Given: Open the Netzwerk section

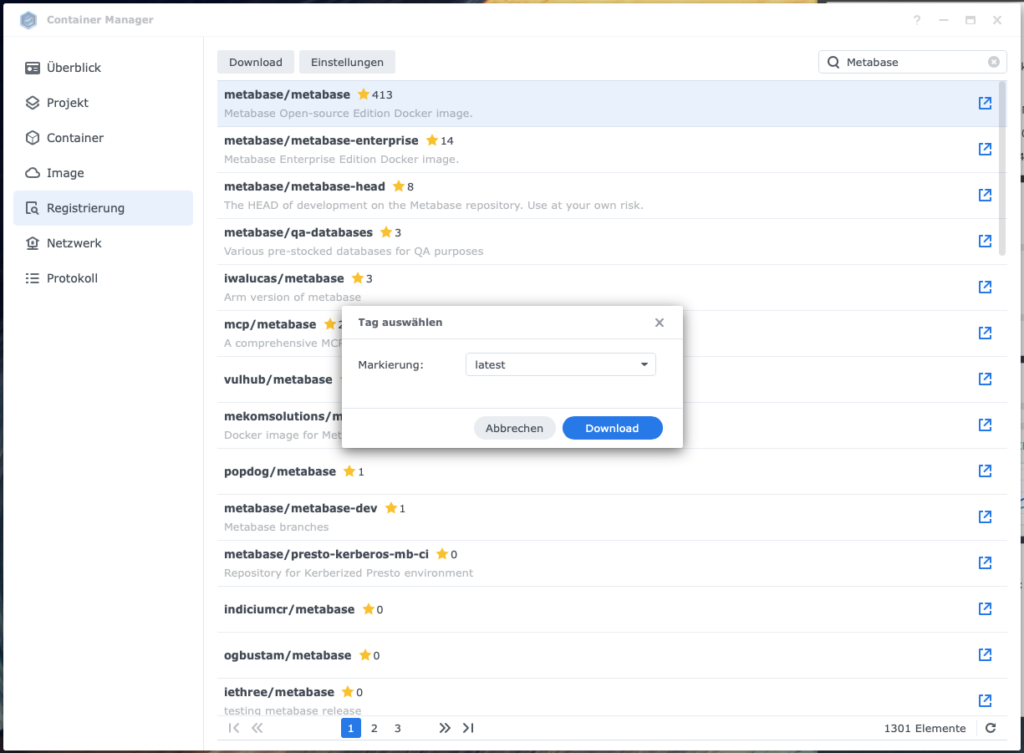Looking at the screenshot, I should click(74, 243).
